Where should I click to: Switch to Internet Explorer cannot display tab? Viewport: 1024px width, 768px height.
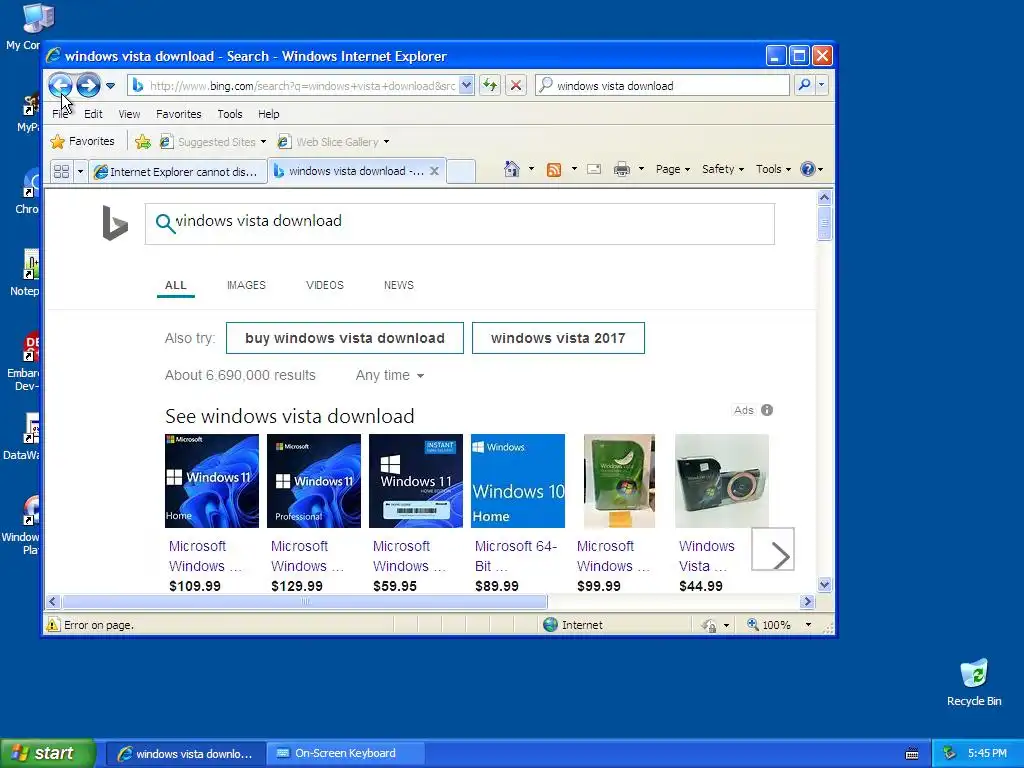pyautogui.click(x=178, y=171)
